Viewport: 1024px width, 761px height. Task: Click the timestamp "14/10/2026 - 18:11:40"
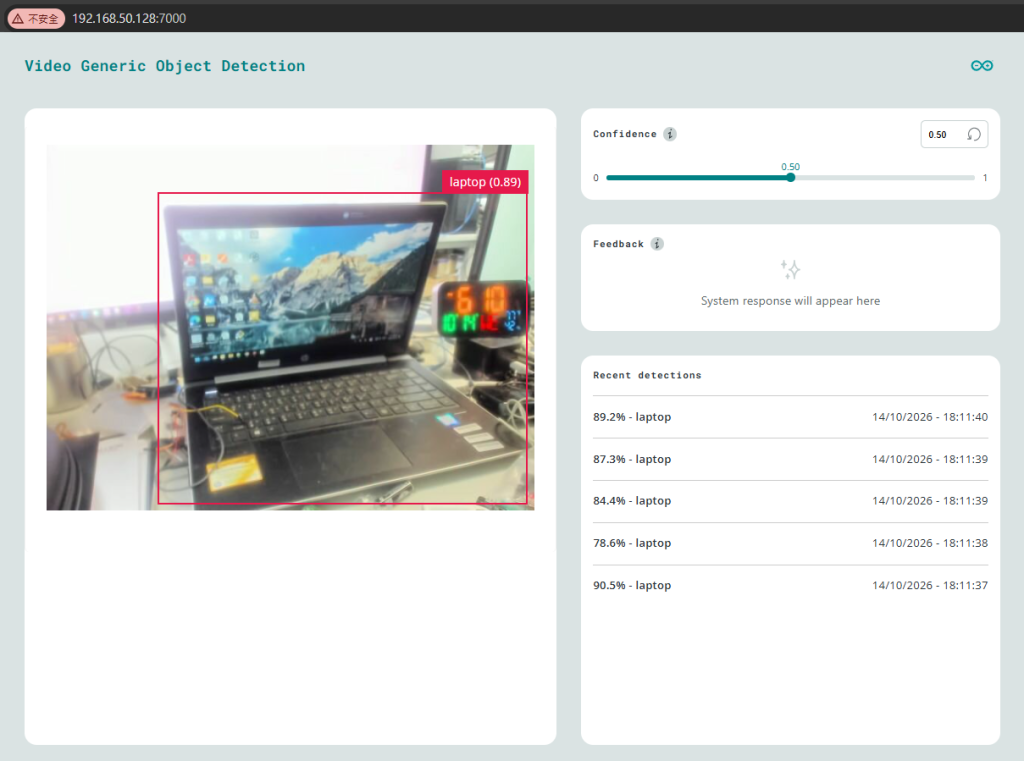click(x=930, y=417)
